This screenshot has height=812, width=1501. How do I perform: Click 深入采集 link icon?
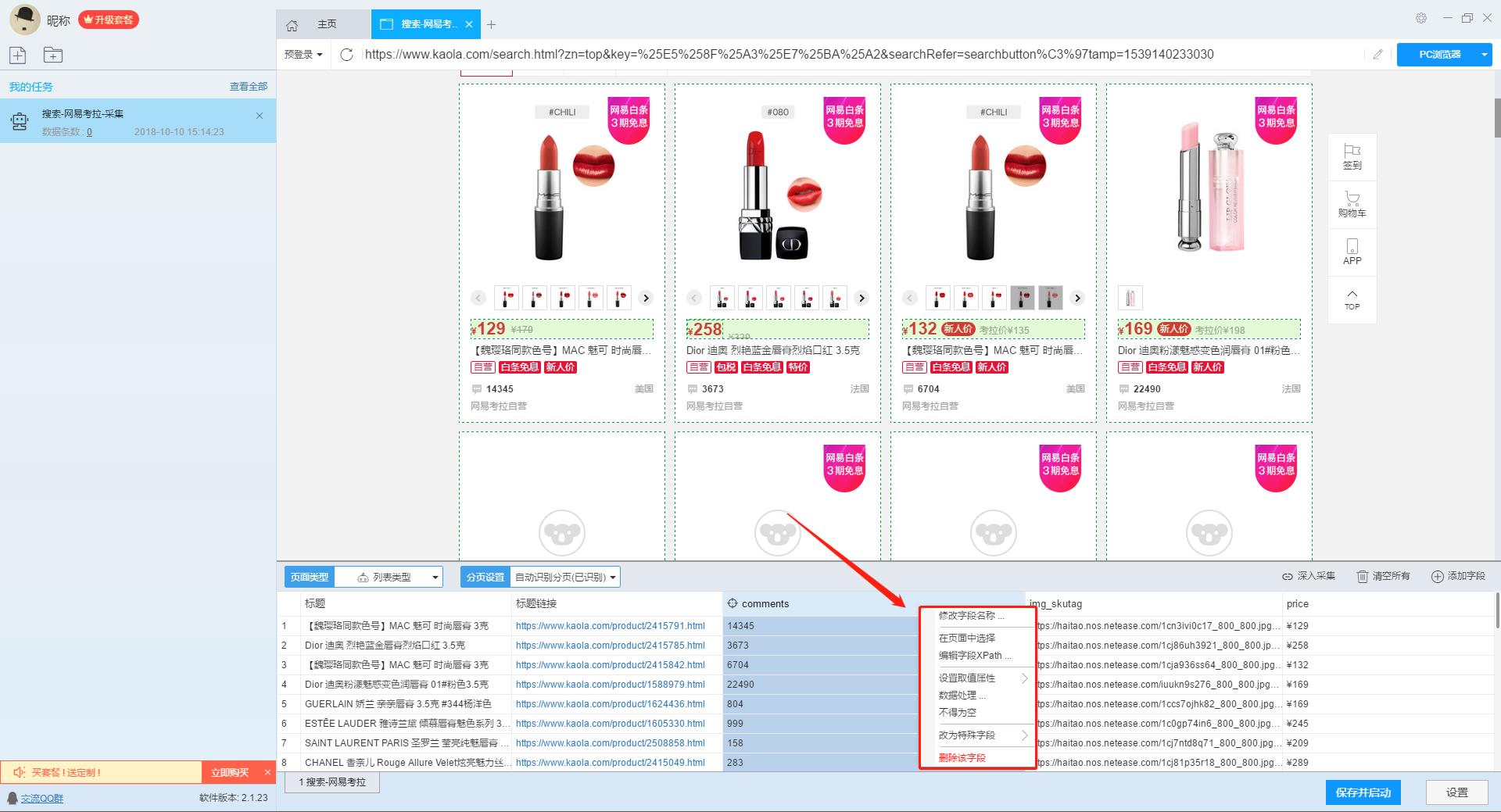coord(1288,576)
